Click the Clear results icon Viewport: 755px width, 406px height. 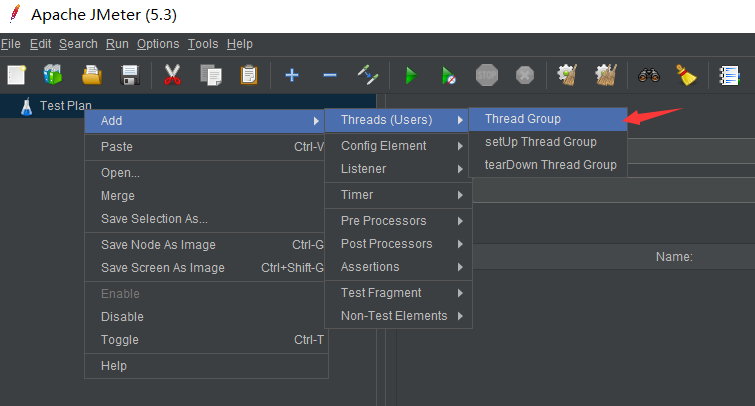click(567, 75)
